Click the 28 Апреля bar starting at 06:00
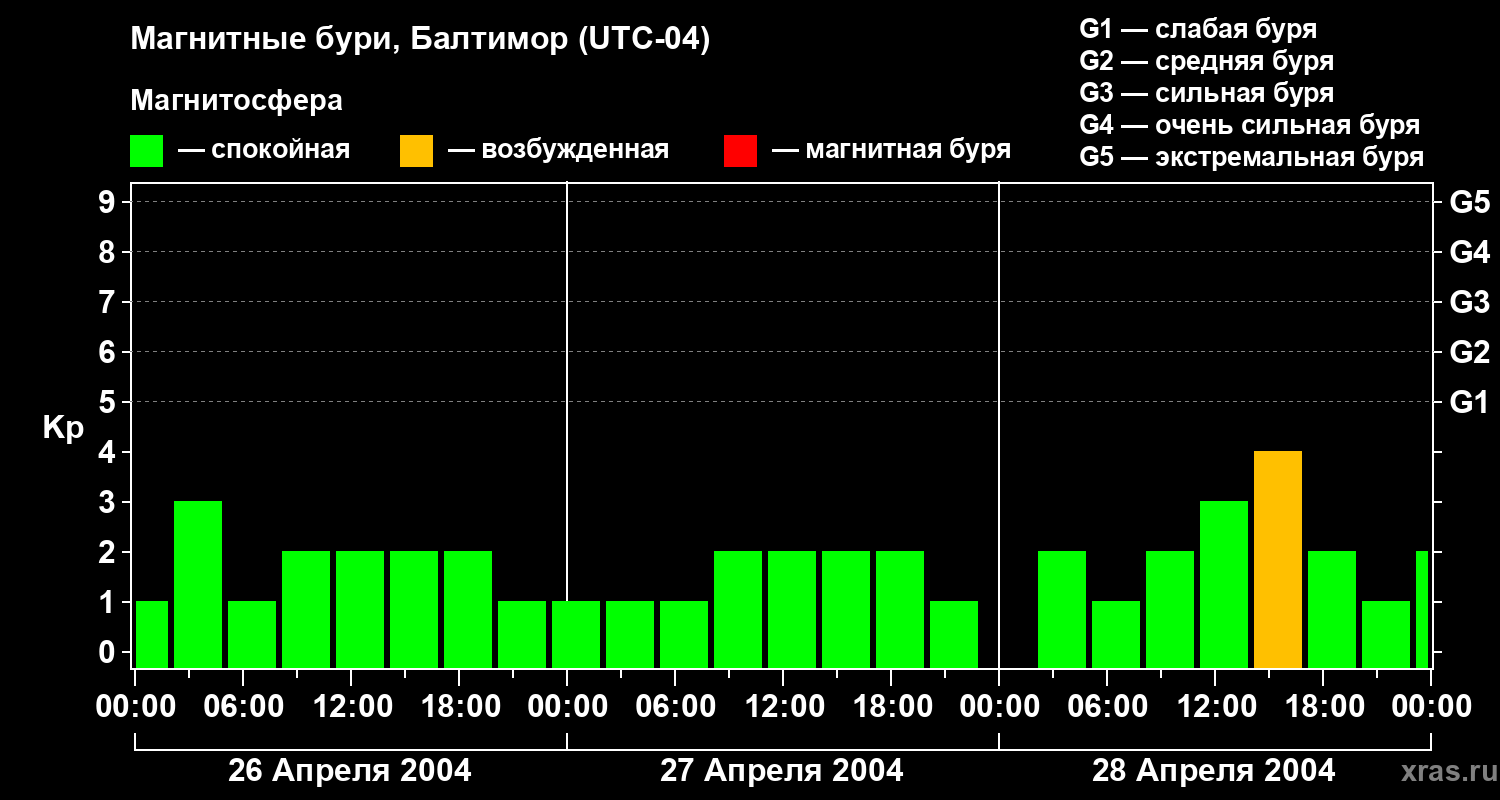Viewport: 1500px width, 800px height. coord(1116,635)
